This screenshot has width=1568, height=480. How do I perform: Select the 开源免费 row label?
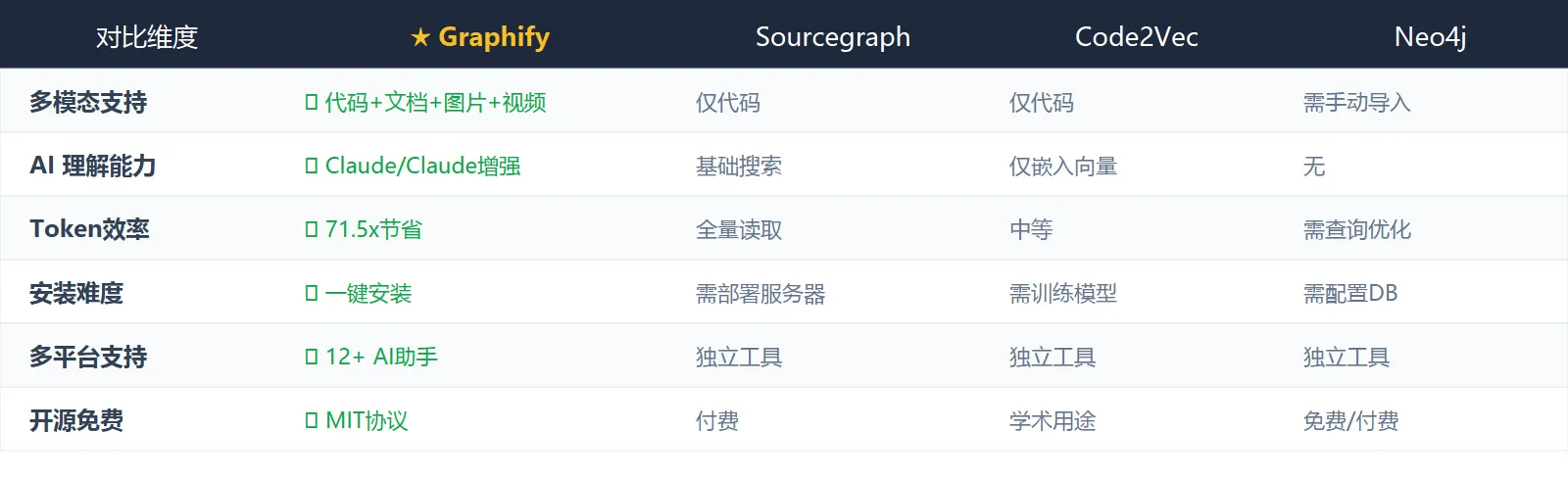coord(76,420)
